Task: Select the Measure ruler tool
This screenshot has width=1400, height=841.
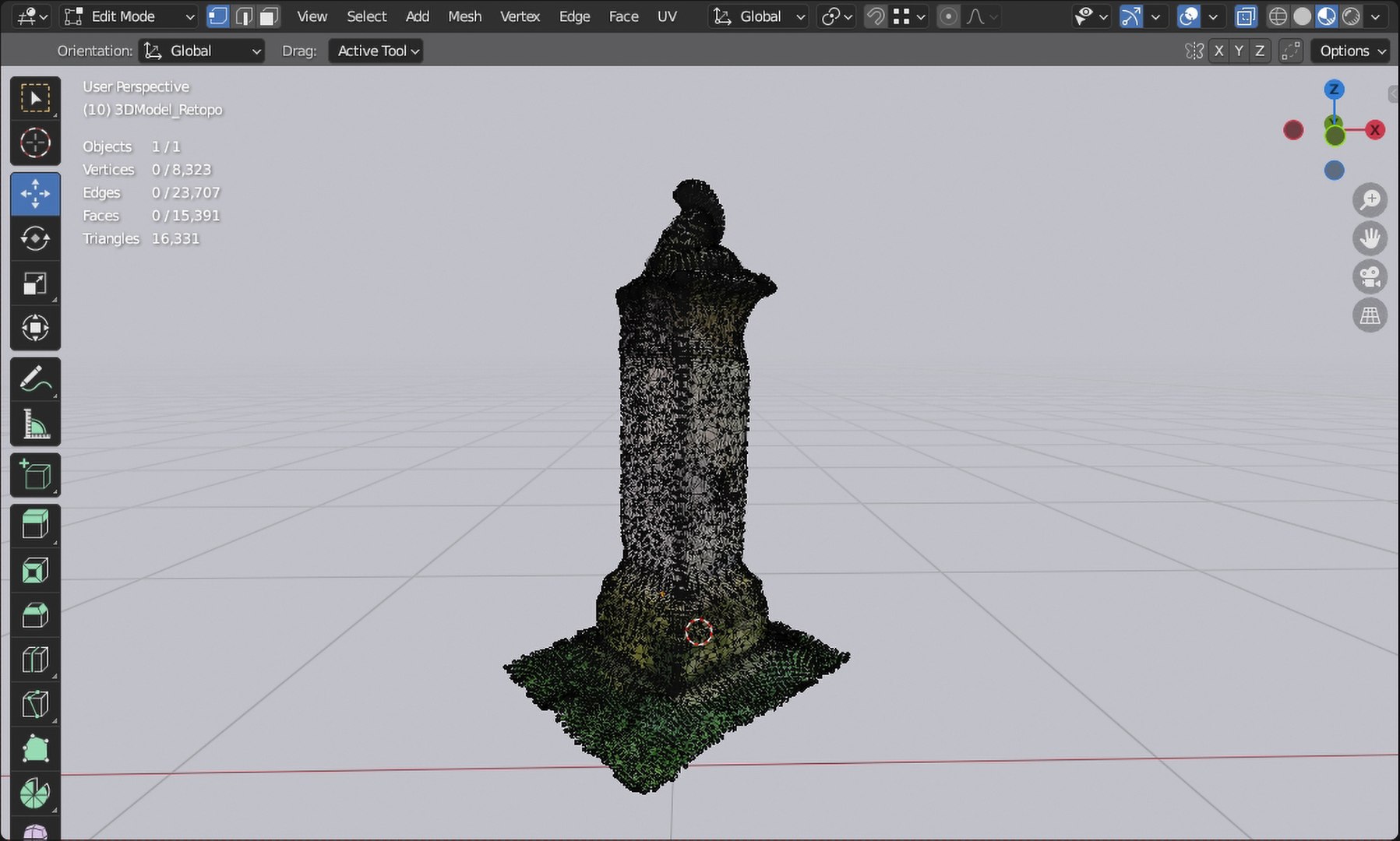Action: [35, 424]
